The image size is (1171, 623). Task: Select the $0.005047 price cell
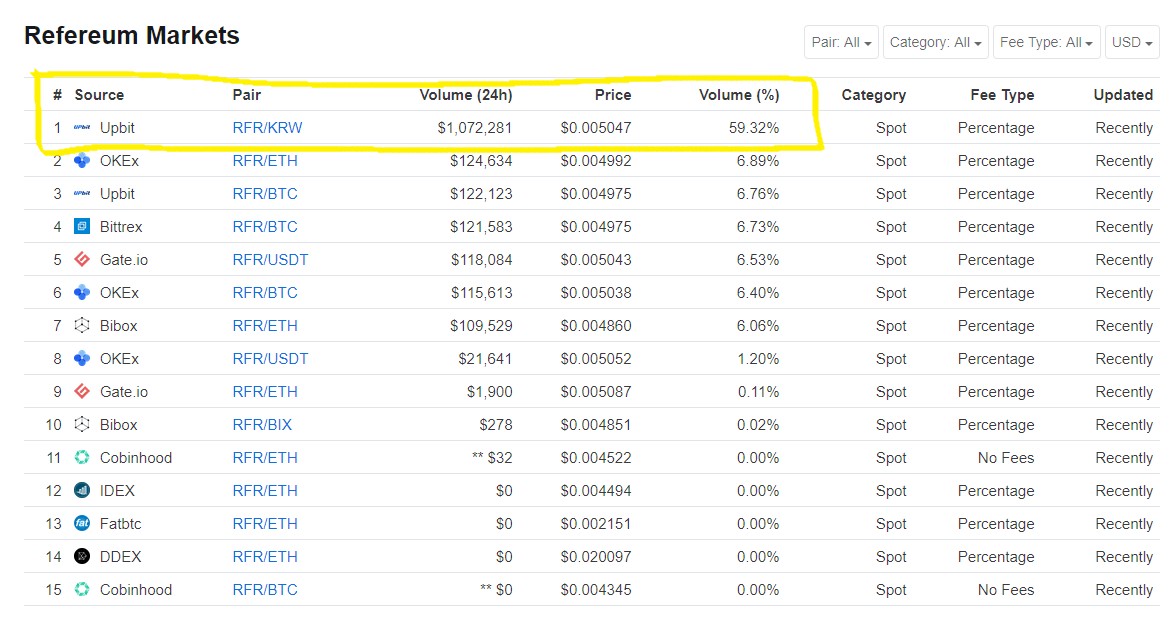click(596, 128)
